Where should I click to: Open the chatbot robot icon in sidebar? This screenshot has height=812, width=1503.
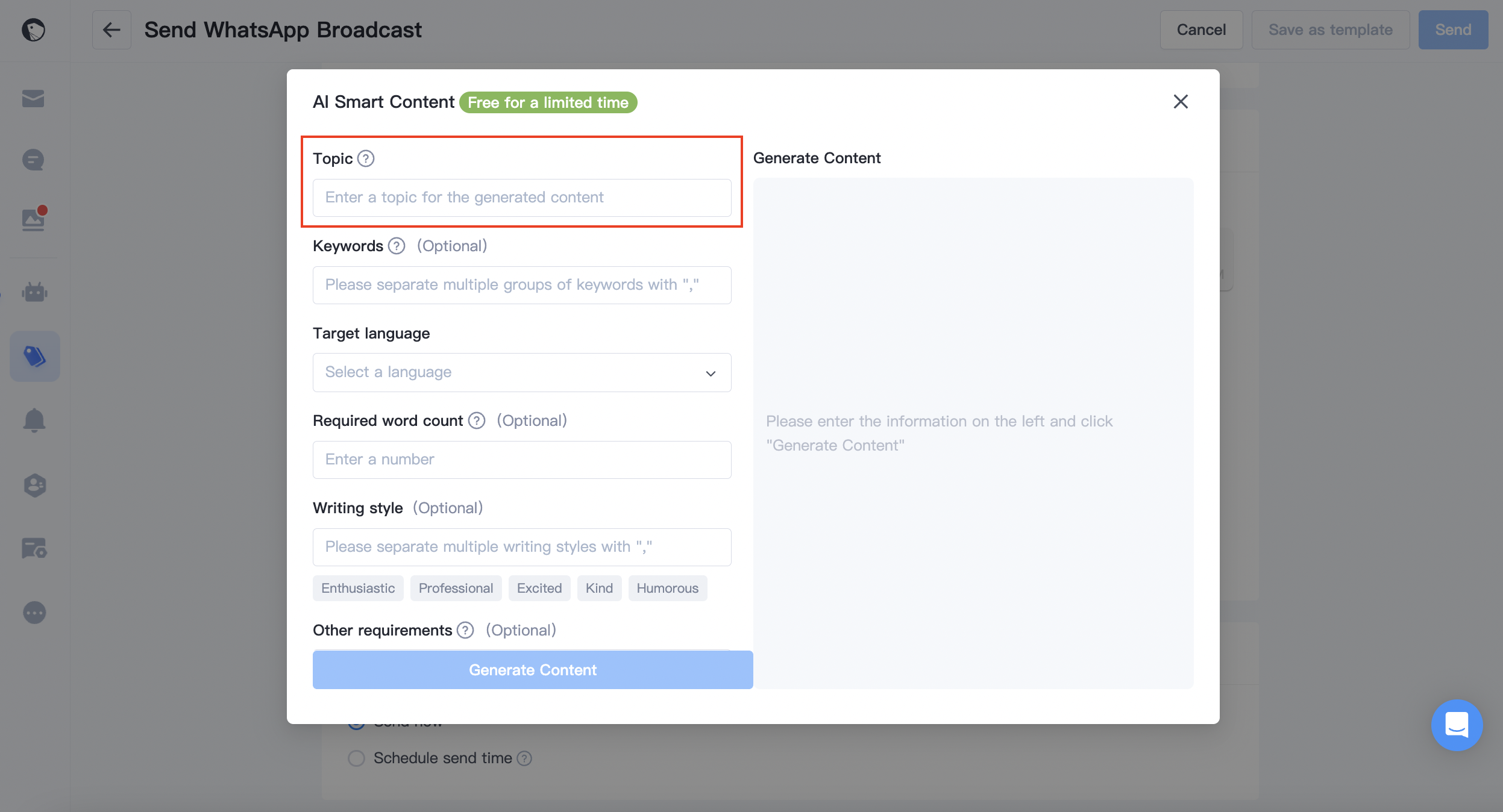pos(34,292)
